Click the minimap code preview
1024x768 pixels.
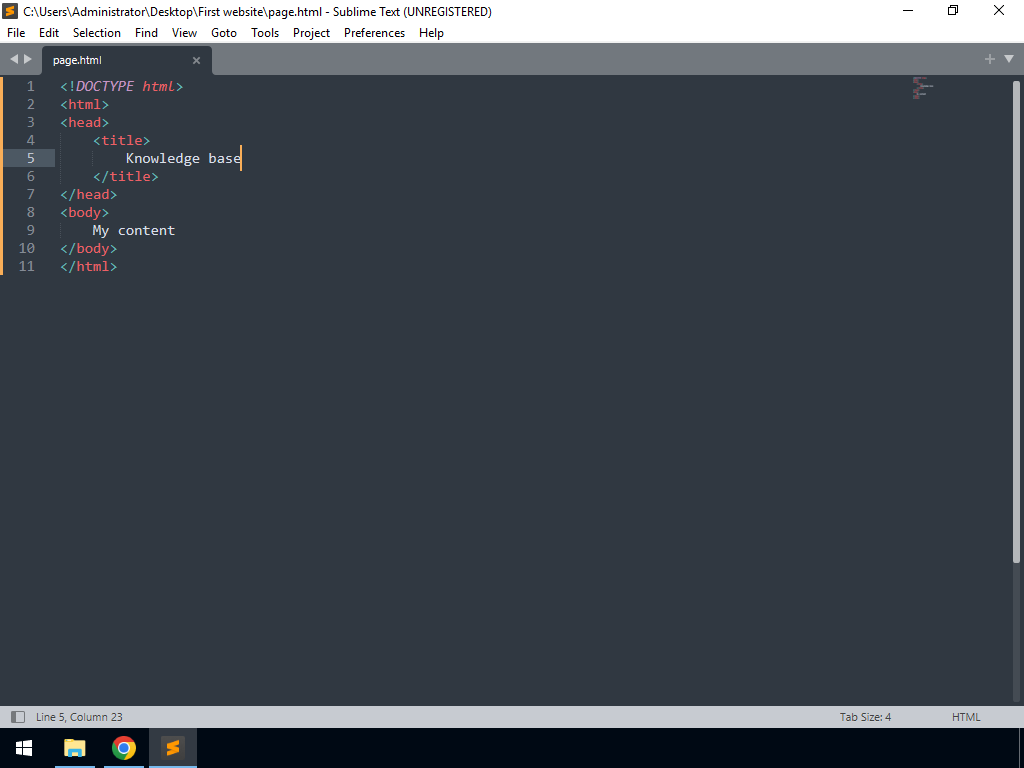pos(923,88)
